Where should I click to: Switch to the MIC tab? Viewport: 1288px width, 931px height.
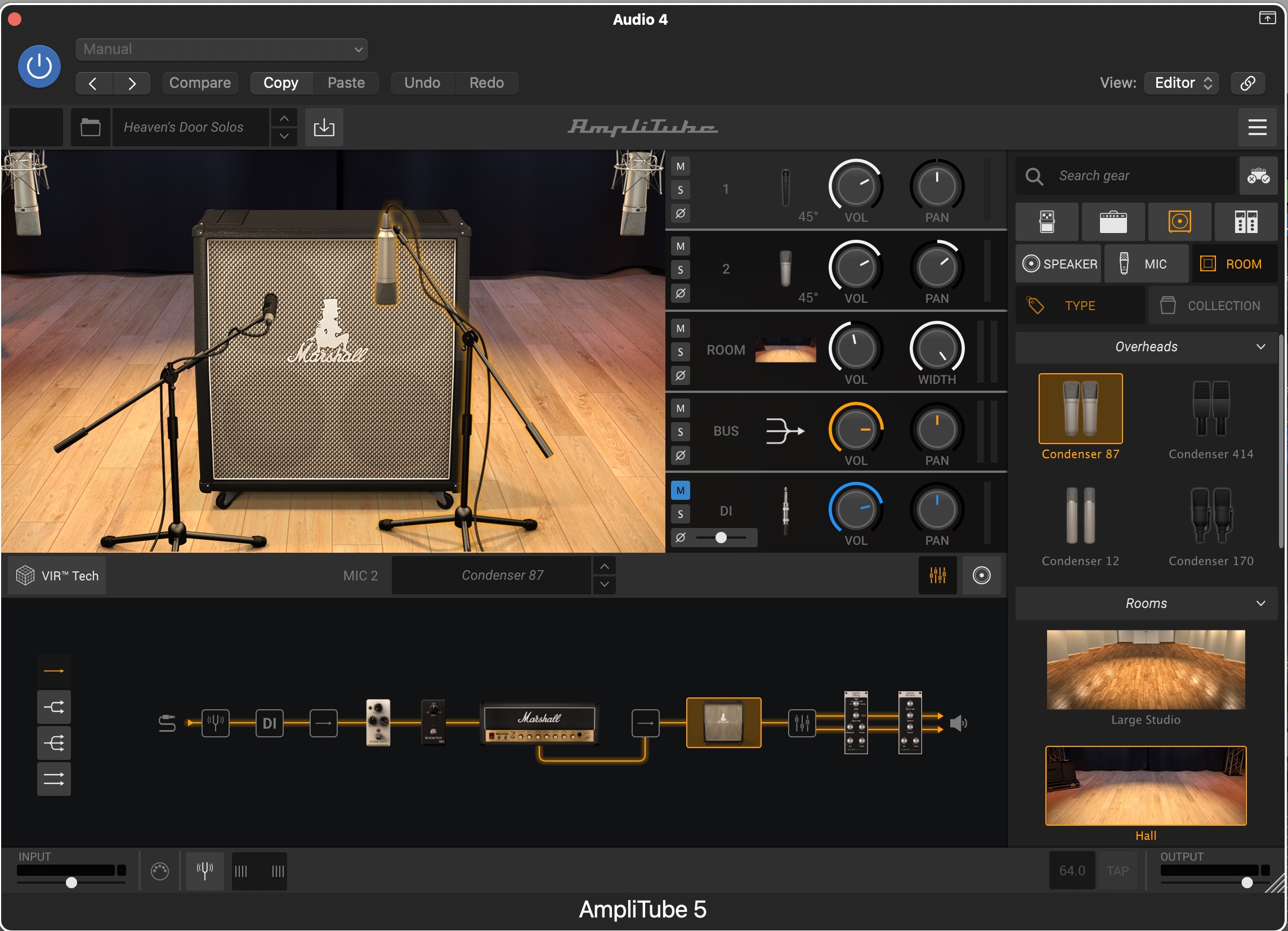[1146, 264]
